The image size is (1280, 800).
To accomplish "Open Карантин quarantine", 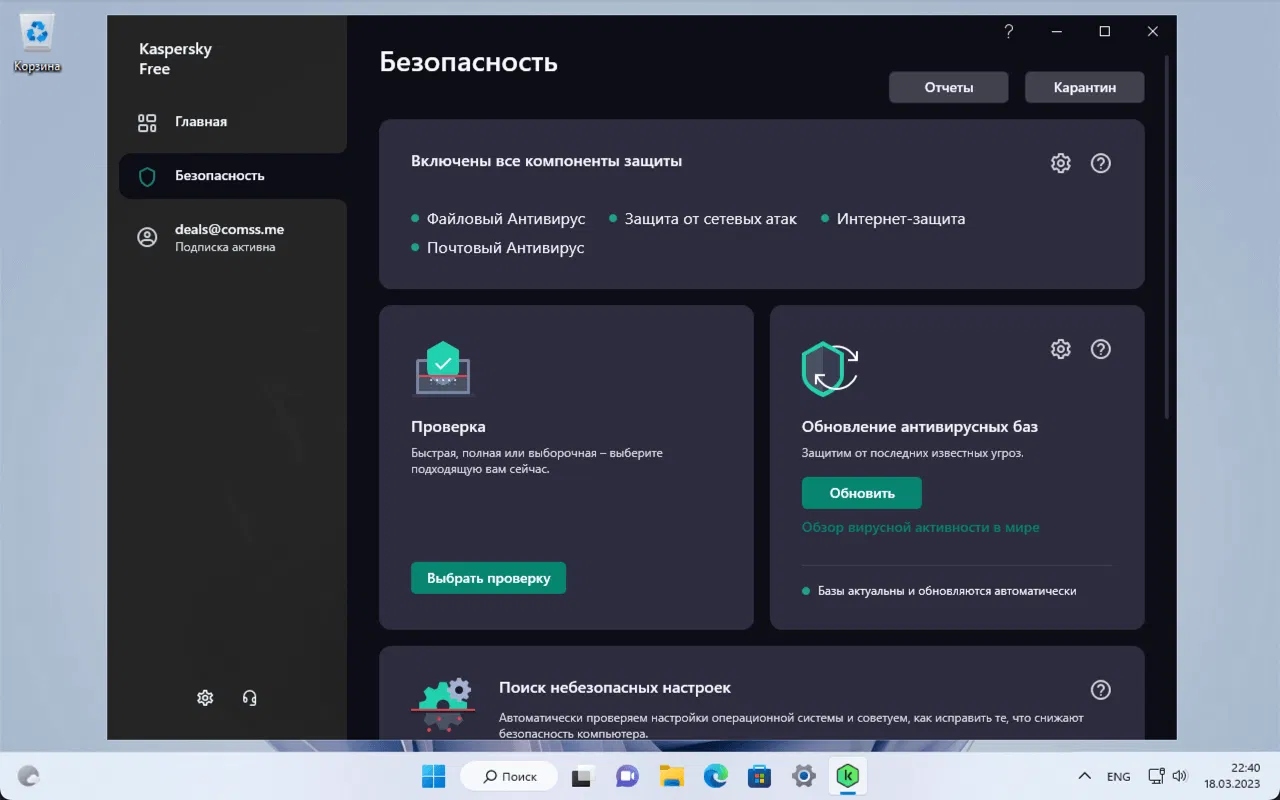I will click(1085, 87).
